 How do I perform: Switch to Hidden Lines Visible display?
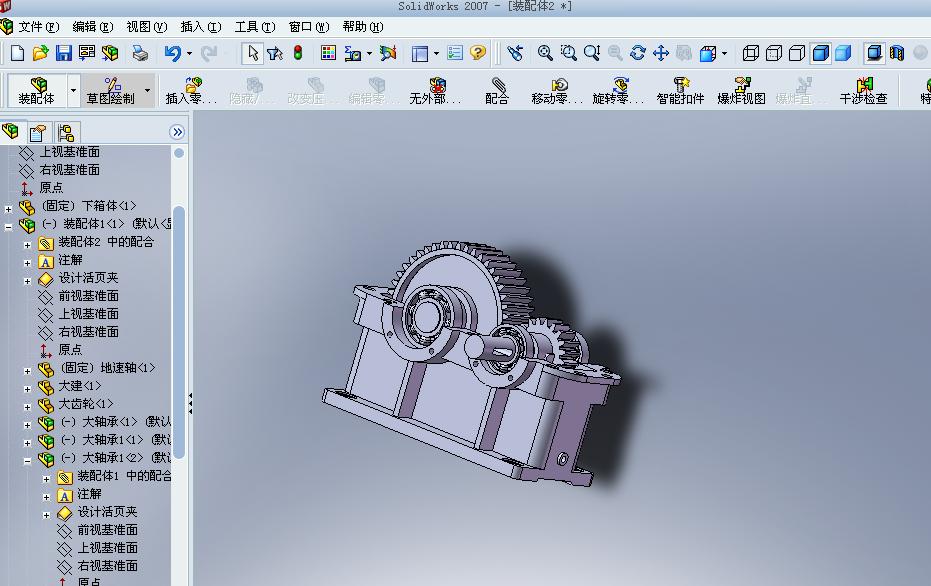pyautogui.click(x=774, y=53)
